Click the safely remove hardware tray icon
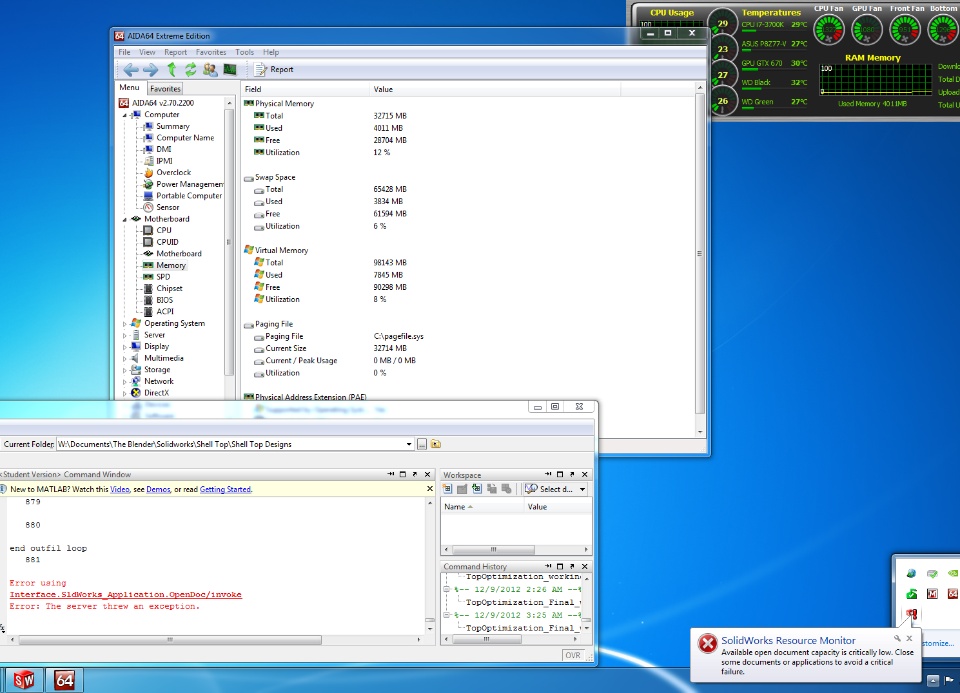The image size is (960, 693). coord(932,574)
